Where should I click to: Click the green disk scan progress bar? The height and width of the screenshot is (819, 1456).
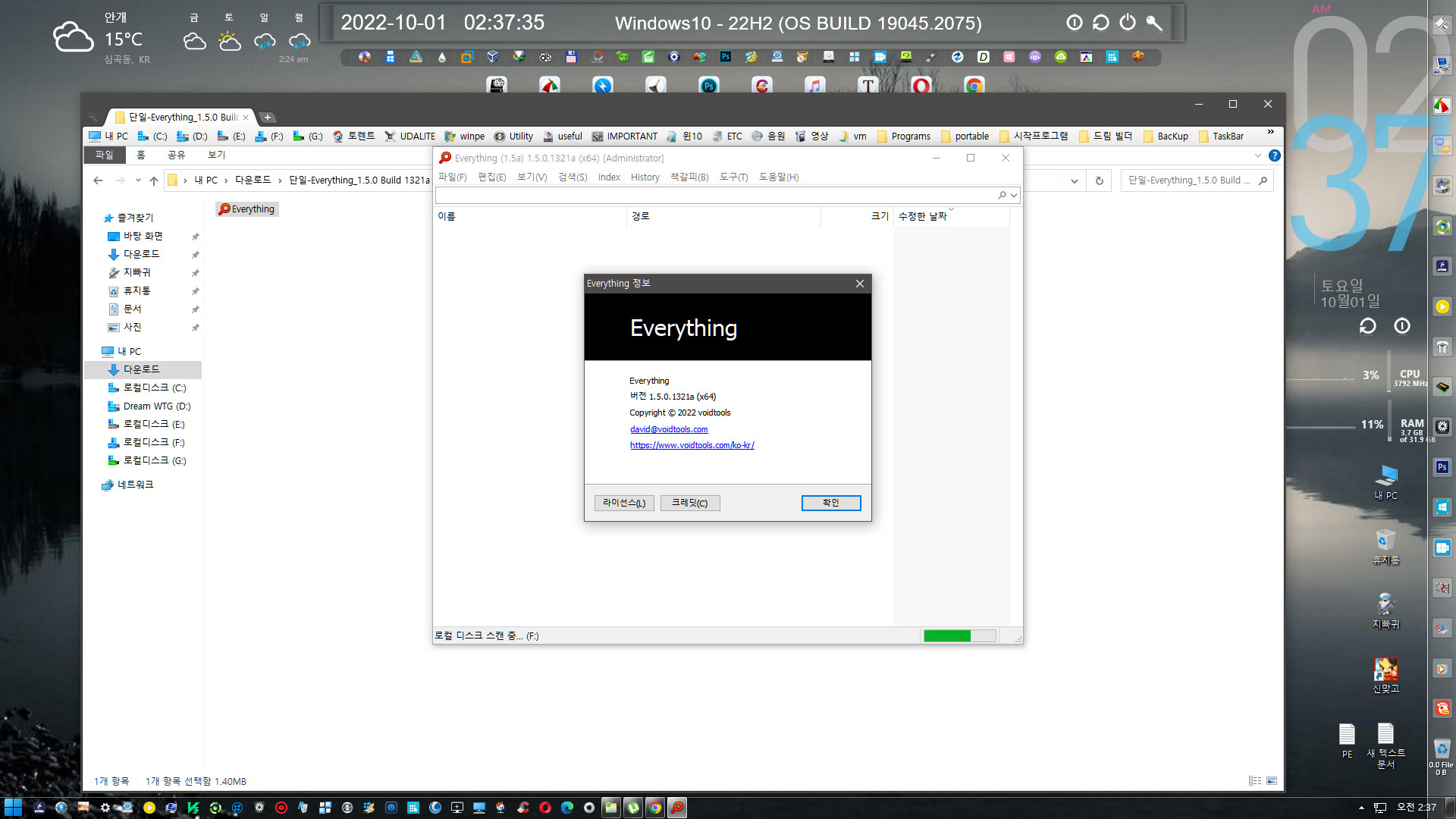[959, 635]
